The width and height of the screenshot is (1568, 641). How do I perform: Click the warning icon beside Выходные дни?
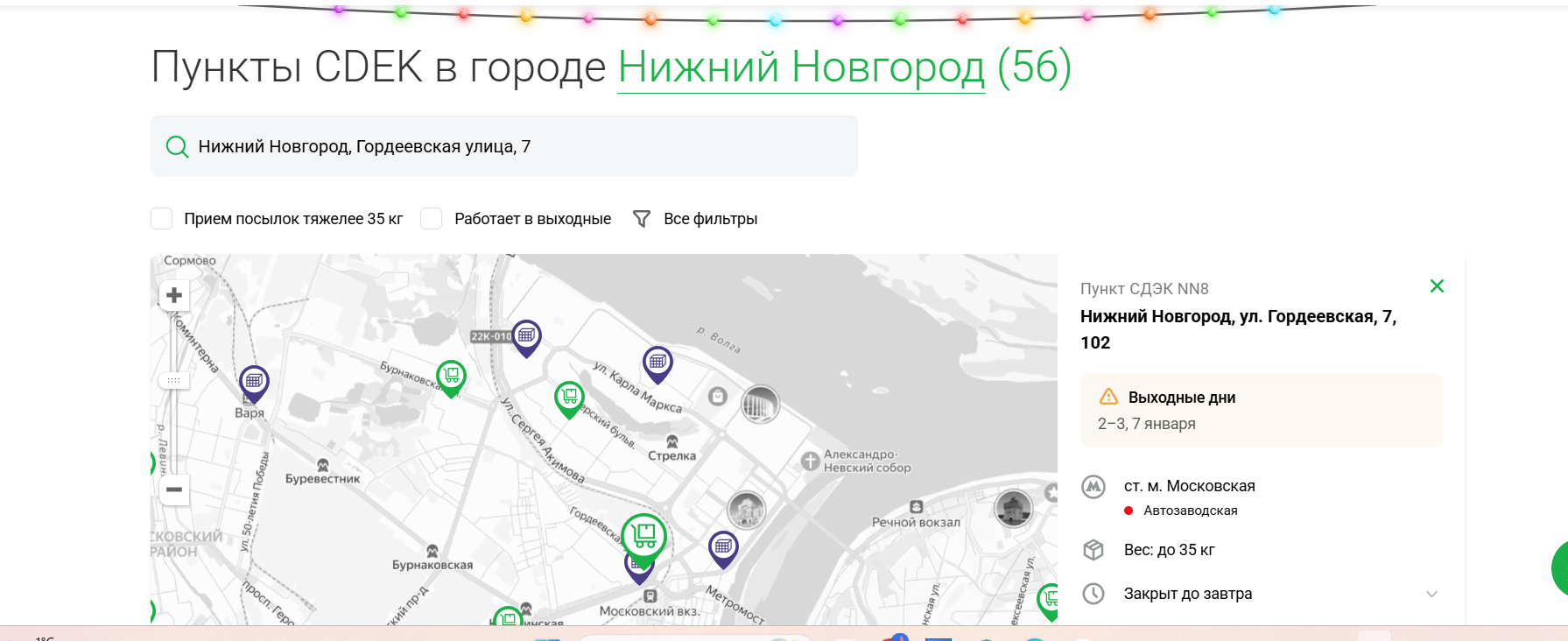(1108, 397)
